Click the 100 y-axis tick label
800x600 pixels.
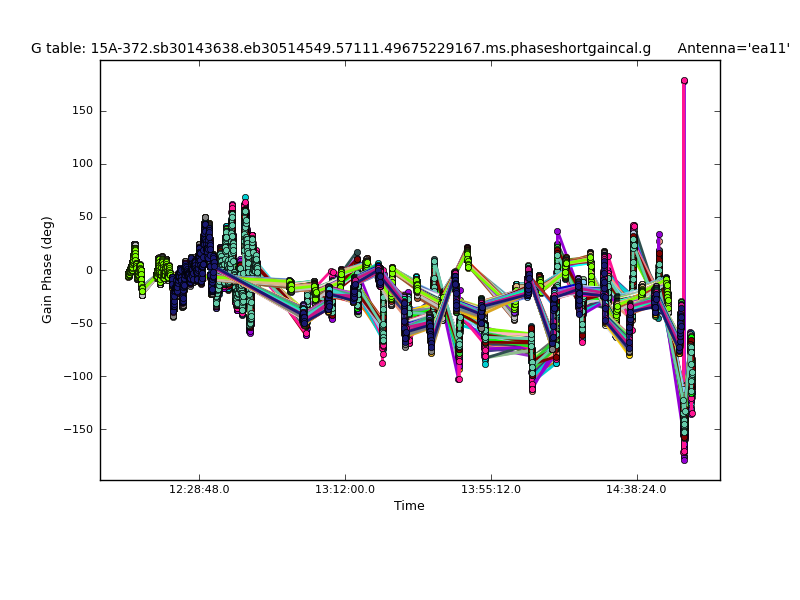(x=81, y=164)
